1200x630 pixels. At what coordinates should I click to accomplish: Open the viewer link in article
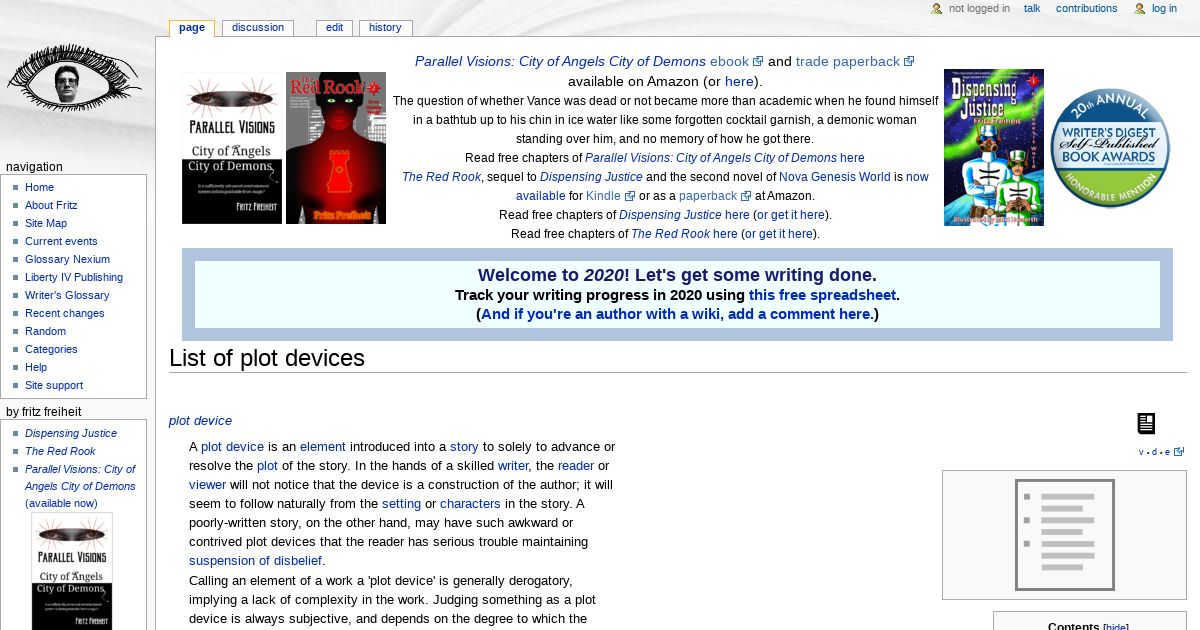pos(208,485)
